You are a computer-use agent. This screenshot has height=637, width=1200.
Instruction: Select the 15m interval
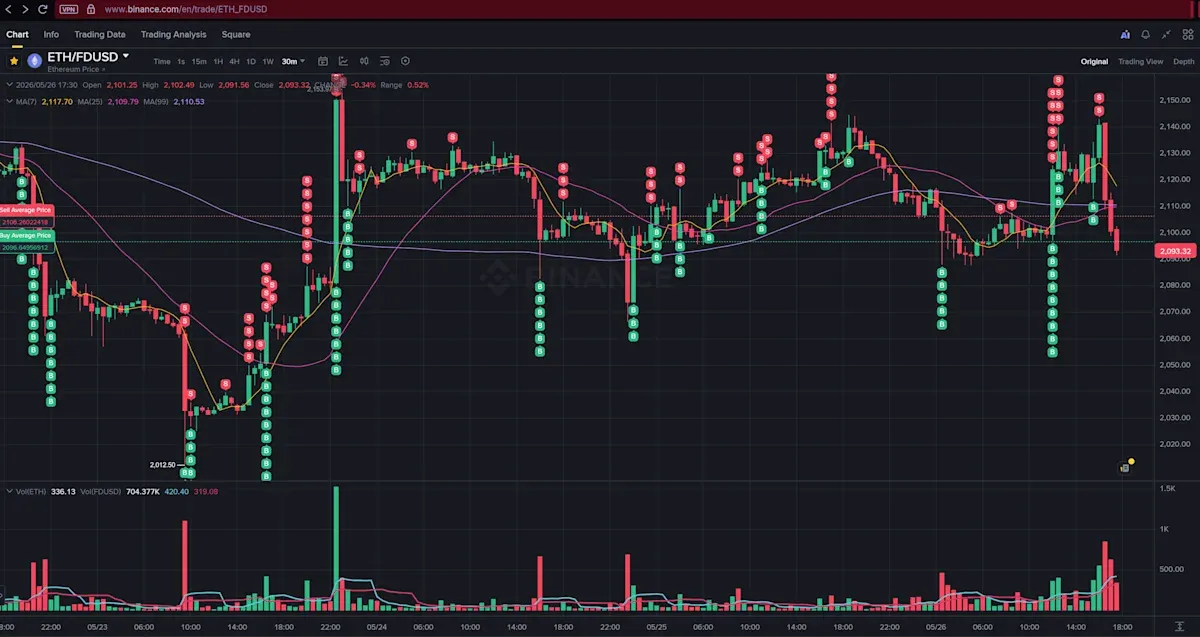(199, 61)
